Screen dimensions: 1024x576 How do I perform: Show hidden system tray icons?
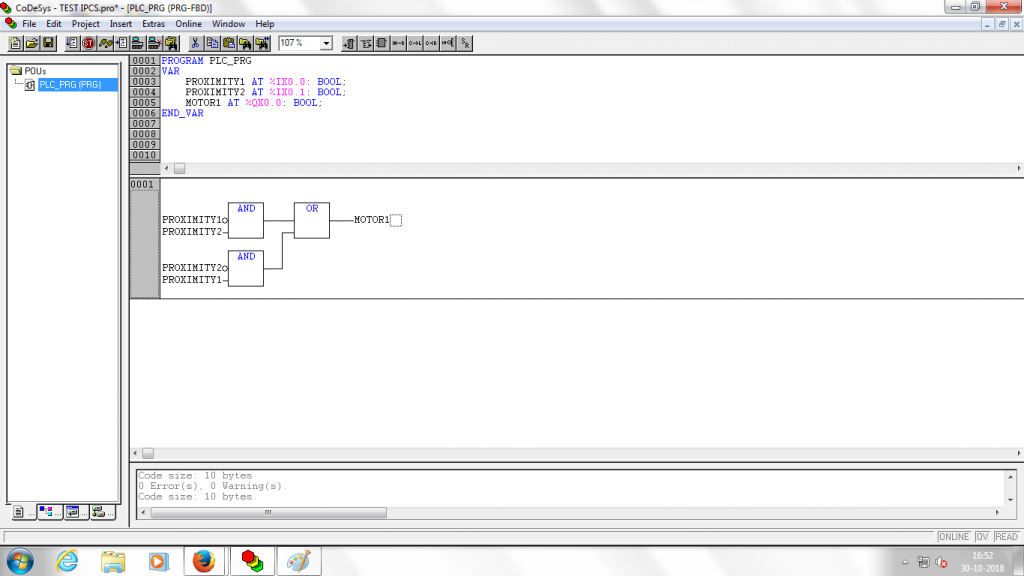click(903, 561)
